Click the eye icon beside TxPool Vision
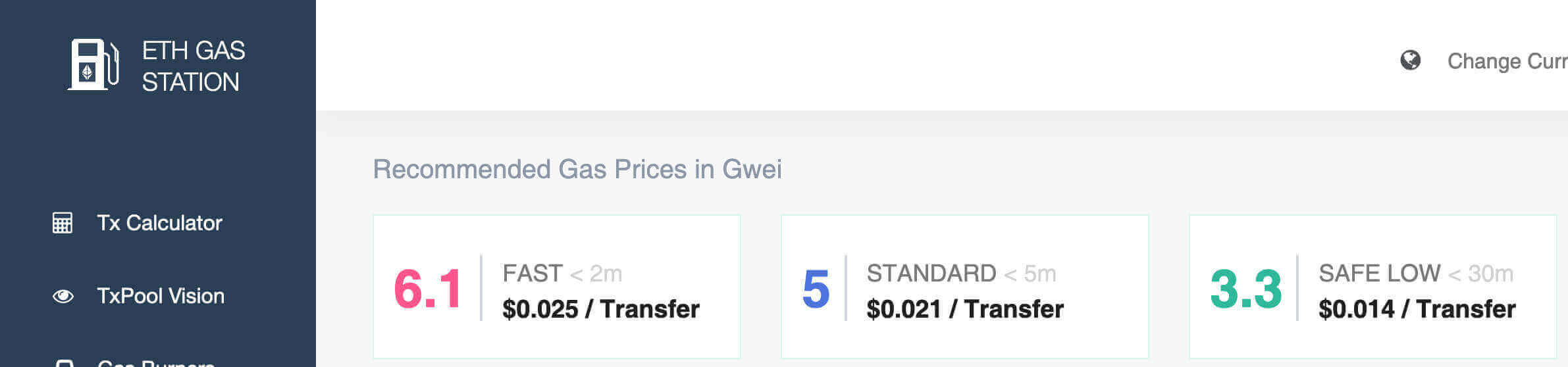Viewport: 1568px width, 367px height. (63, 296)
